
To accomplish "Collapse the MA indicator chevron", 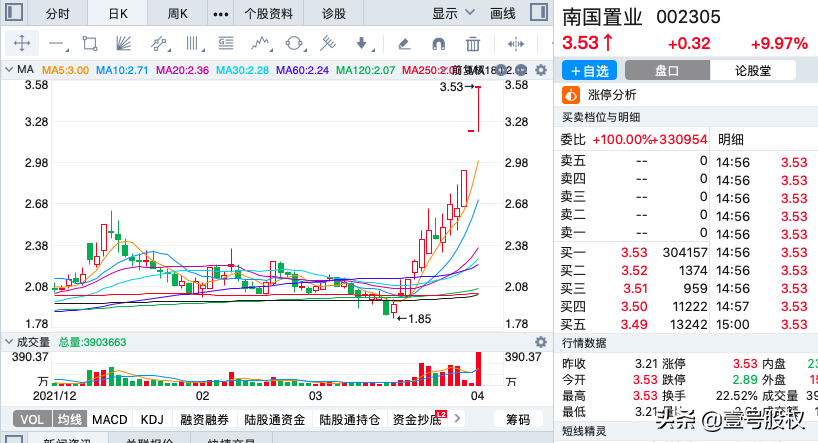I will [x=8, y=69].
